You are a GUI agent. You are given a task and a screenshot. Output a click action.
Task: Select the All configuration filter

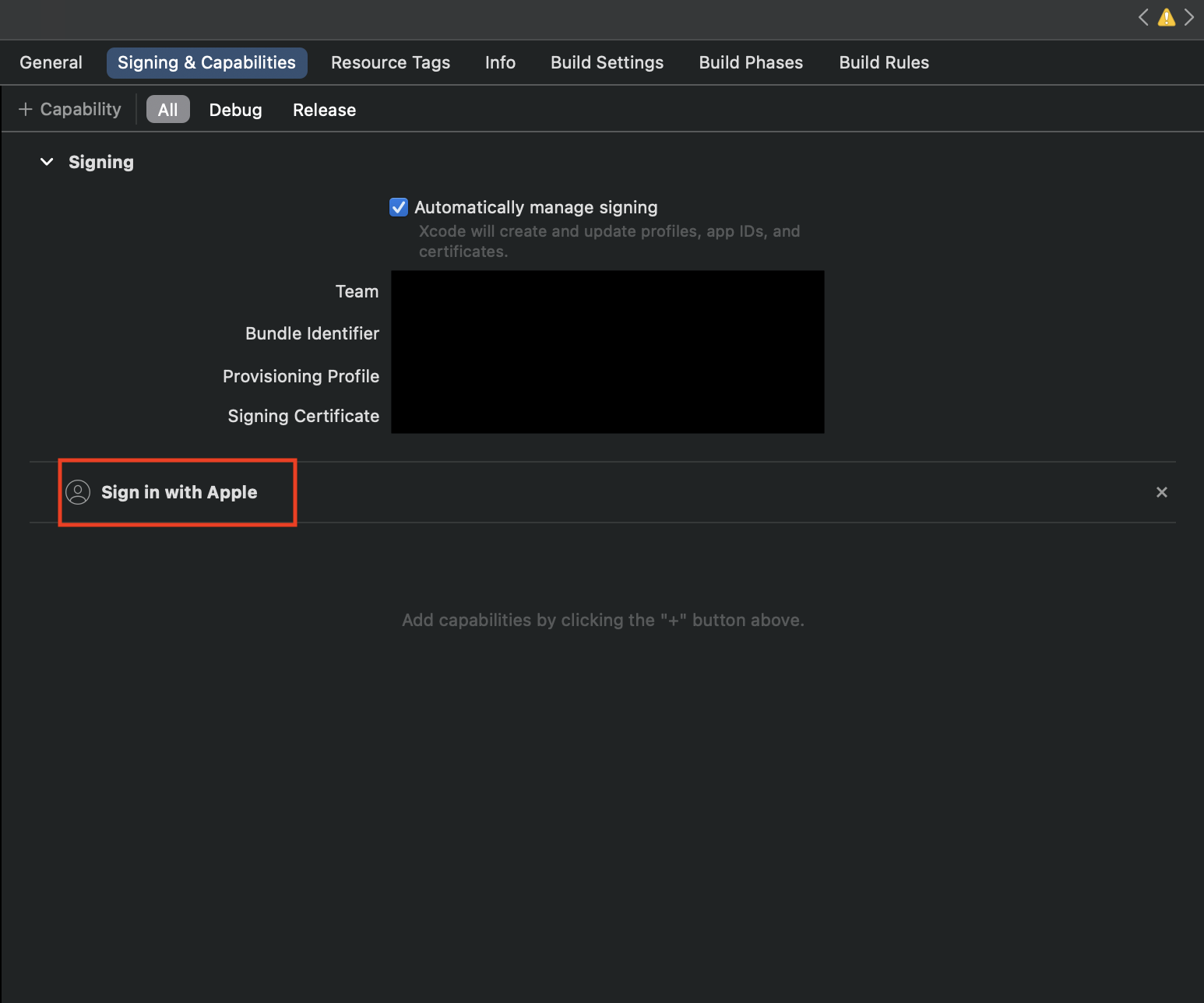168,110
